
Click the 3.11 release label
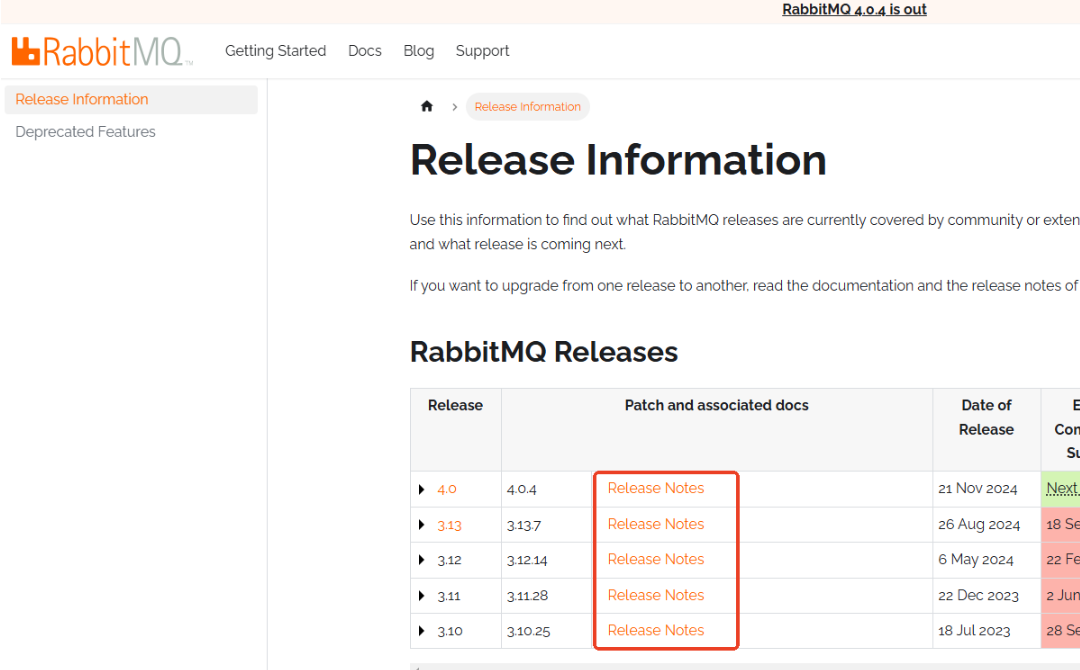point(448,596)
